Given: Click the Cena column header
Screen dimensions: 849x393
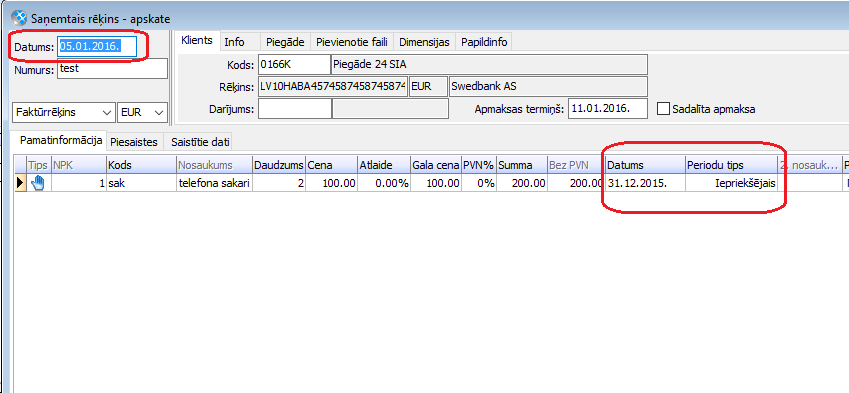Looking at the screenshot, I should coord(331,165).
